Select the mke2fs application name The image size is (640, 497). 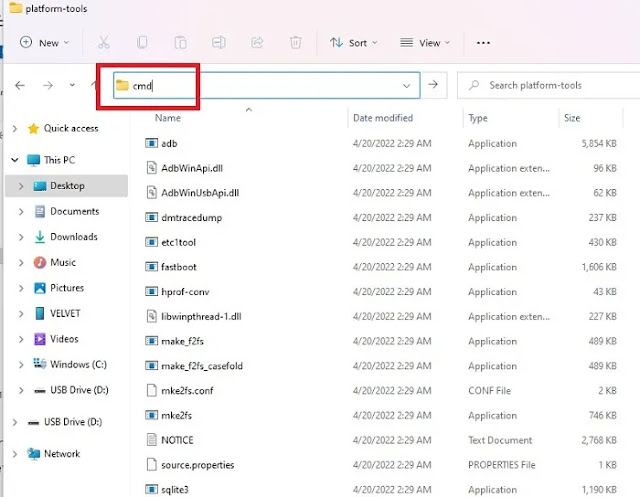pos(176,415)
